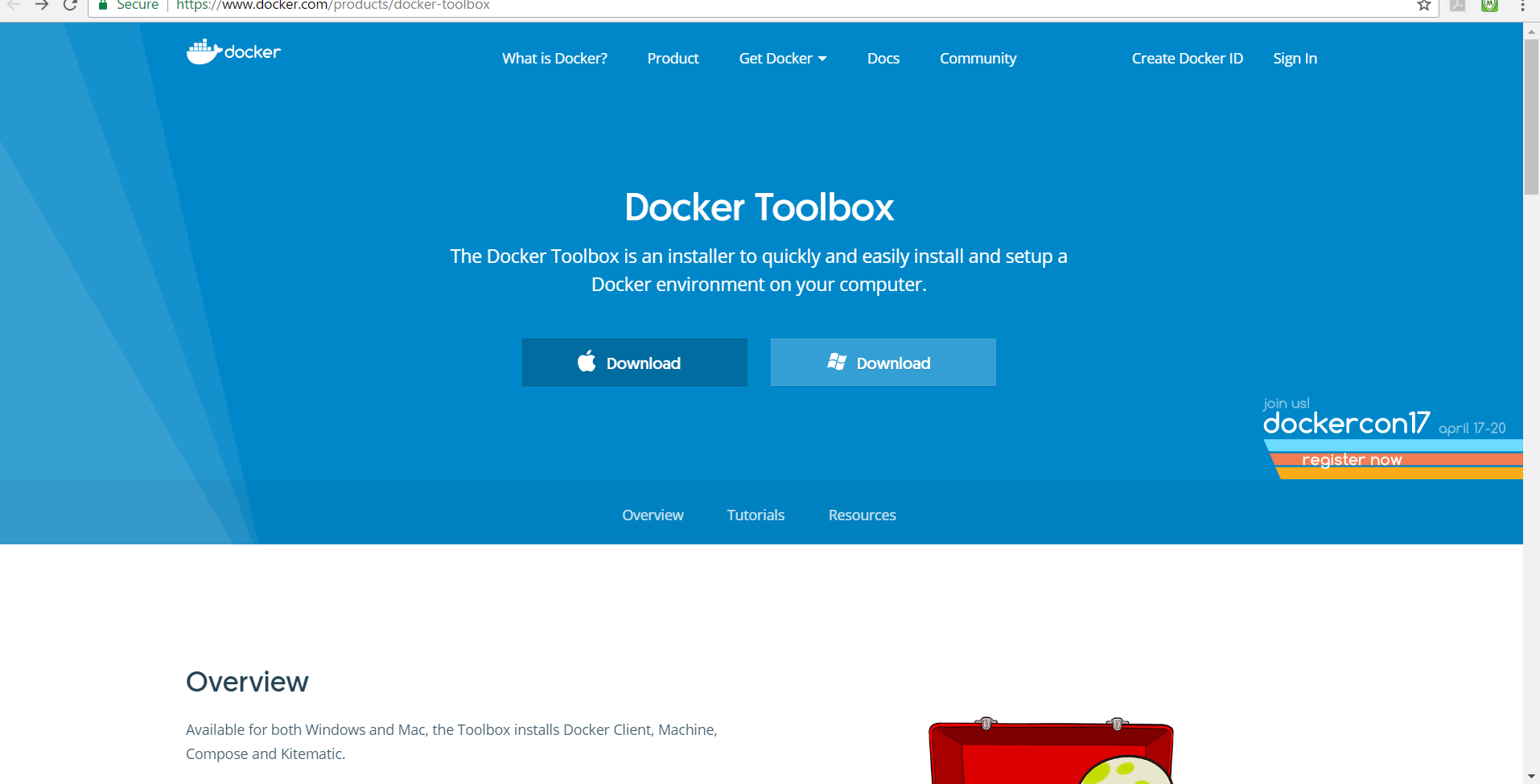Click the scrollbar down arrow
The width and height of the screenshot is (1540, 784).
pos(1531,777)
